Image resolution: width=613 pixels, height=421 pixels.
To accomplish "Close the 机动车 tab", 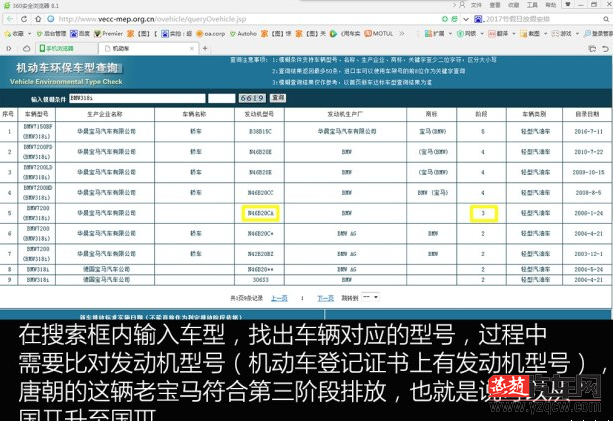I will point(192,48).
